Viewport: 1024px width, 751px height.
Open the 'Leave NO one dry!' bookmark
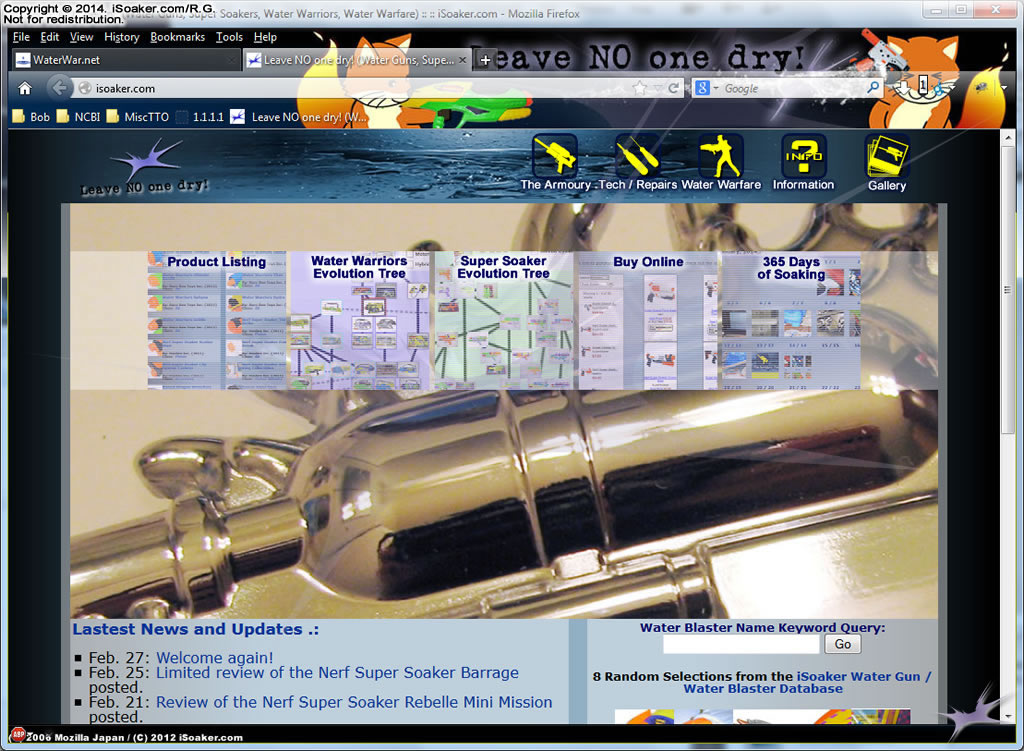tap(298, 117)
